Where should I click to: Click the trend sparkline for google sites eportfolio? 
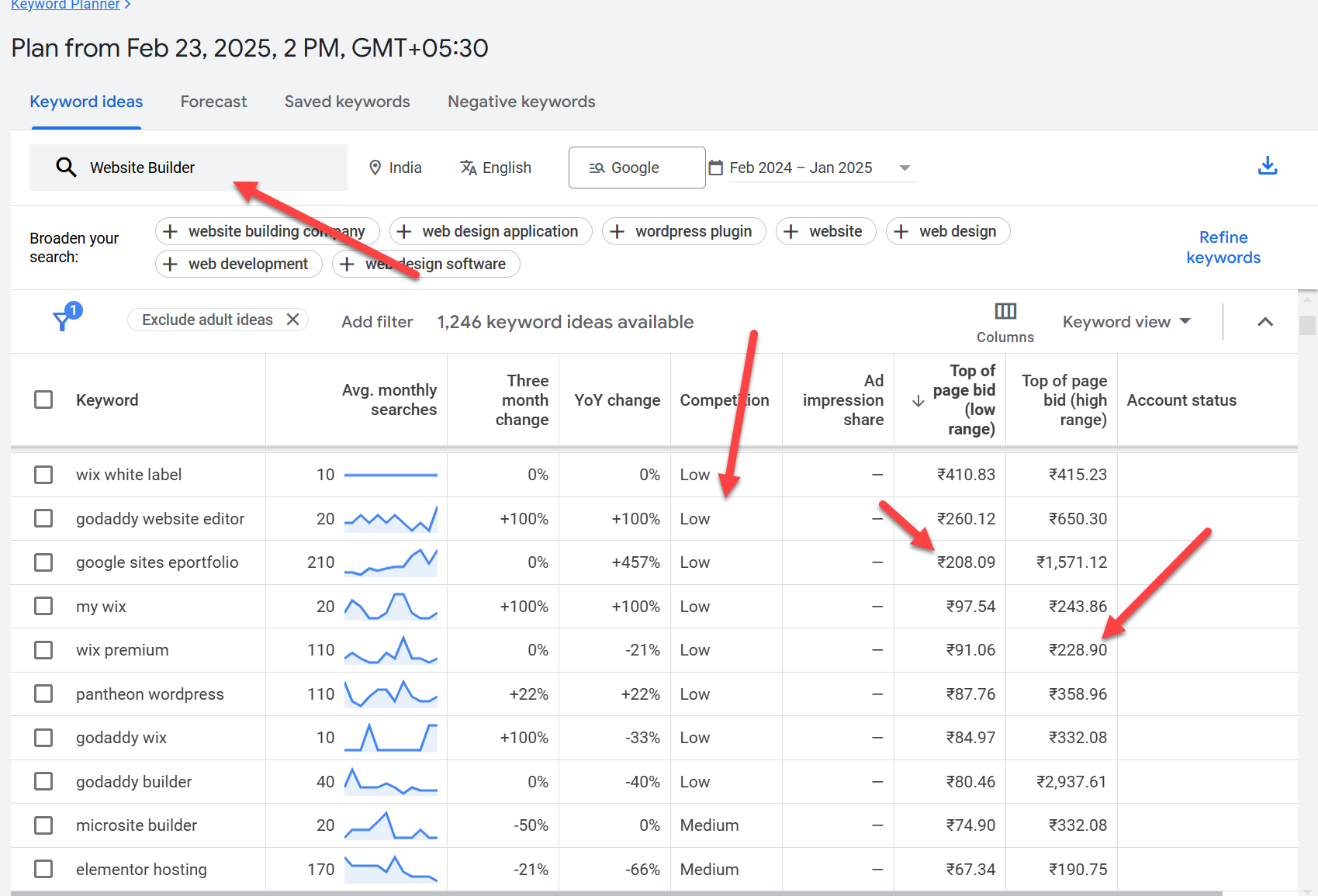(x=391, y=562)
